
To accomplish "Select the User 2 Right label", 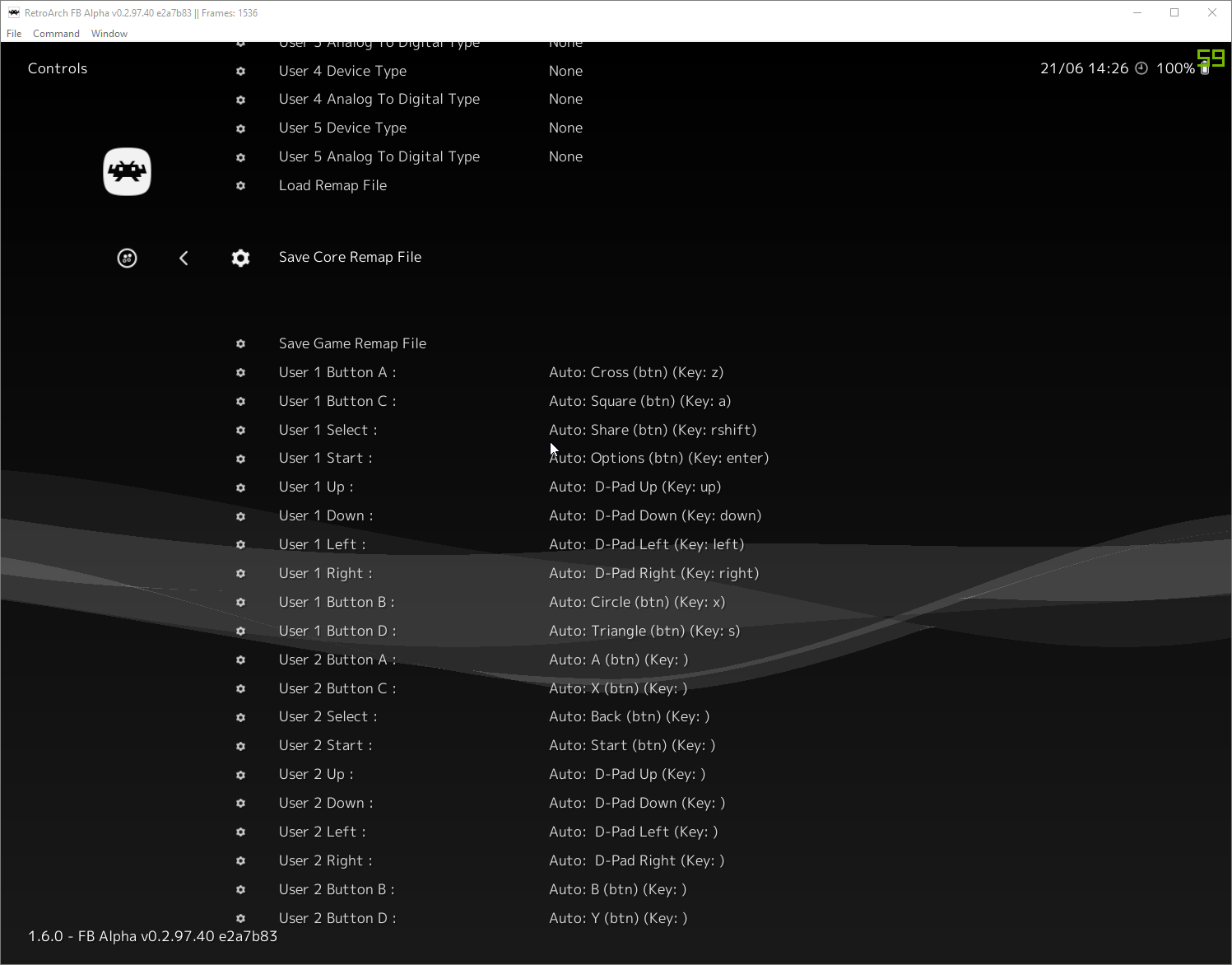I will 326,861.
